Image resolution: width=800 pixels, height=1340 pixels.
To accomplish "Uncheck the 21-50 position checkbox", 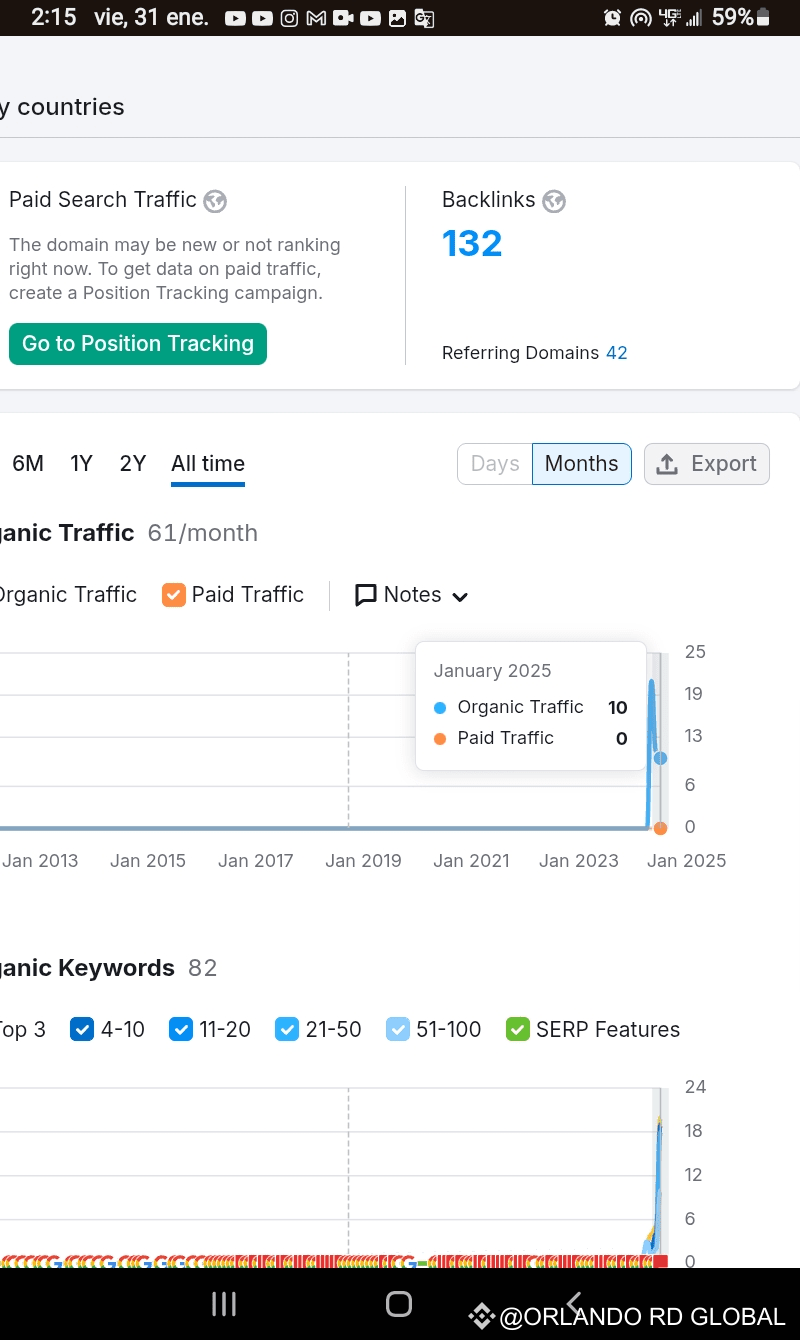I will click(287, 1029).
